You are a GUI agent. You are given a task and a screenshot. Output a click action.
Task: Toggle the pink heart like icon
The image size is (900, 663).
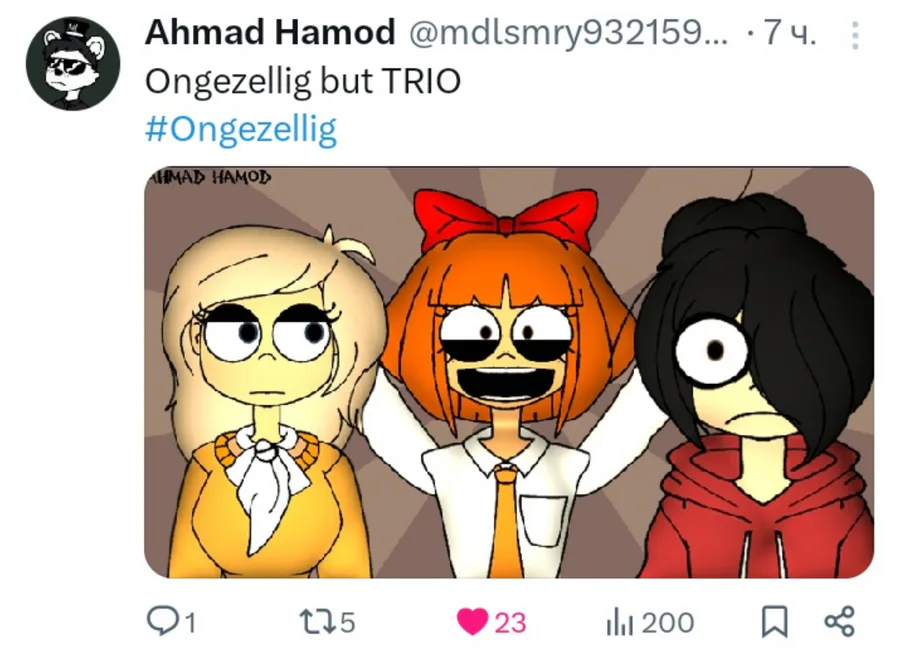[472, 622]
